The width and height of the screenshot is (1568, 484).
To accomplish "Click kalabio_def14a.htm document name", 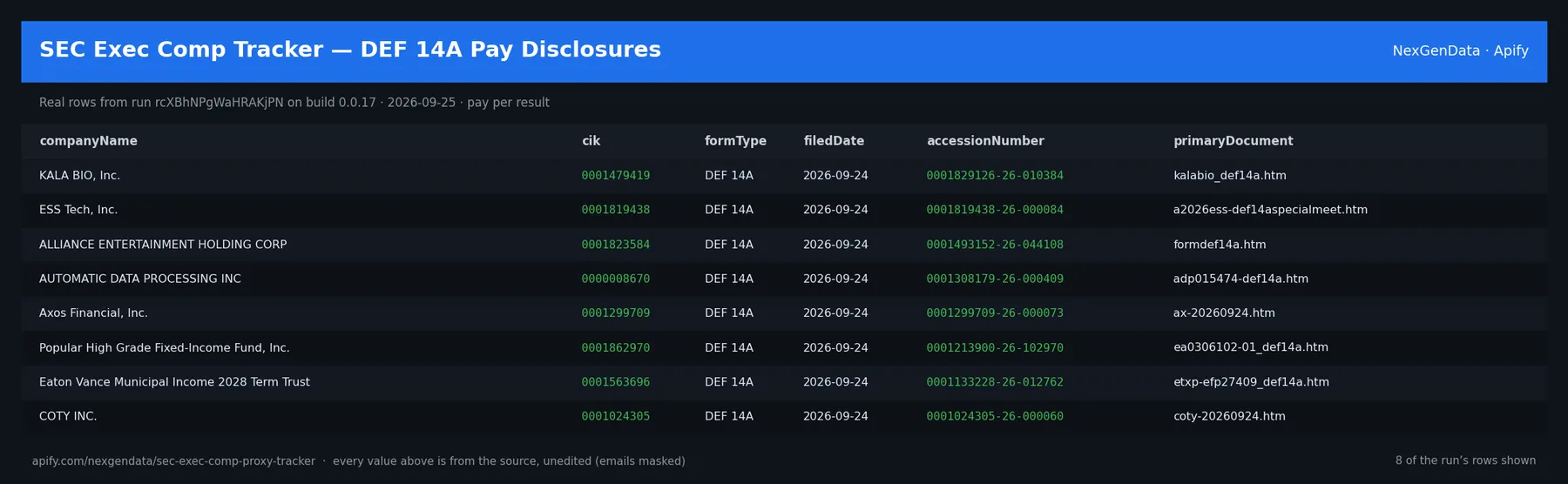I will coord(1230,176).
